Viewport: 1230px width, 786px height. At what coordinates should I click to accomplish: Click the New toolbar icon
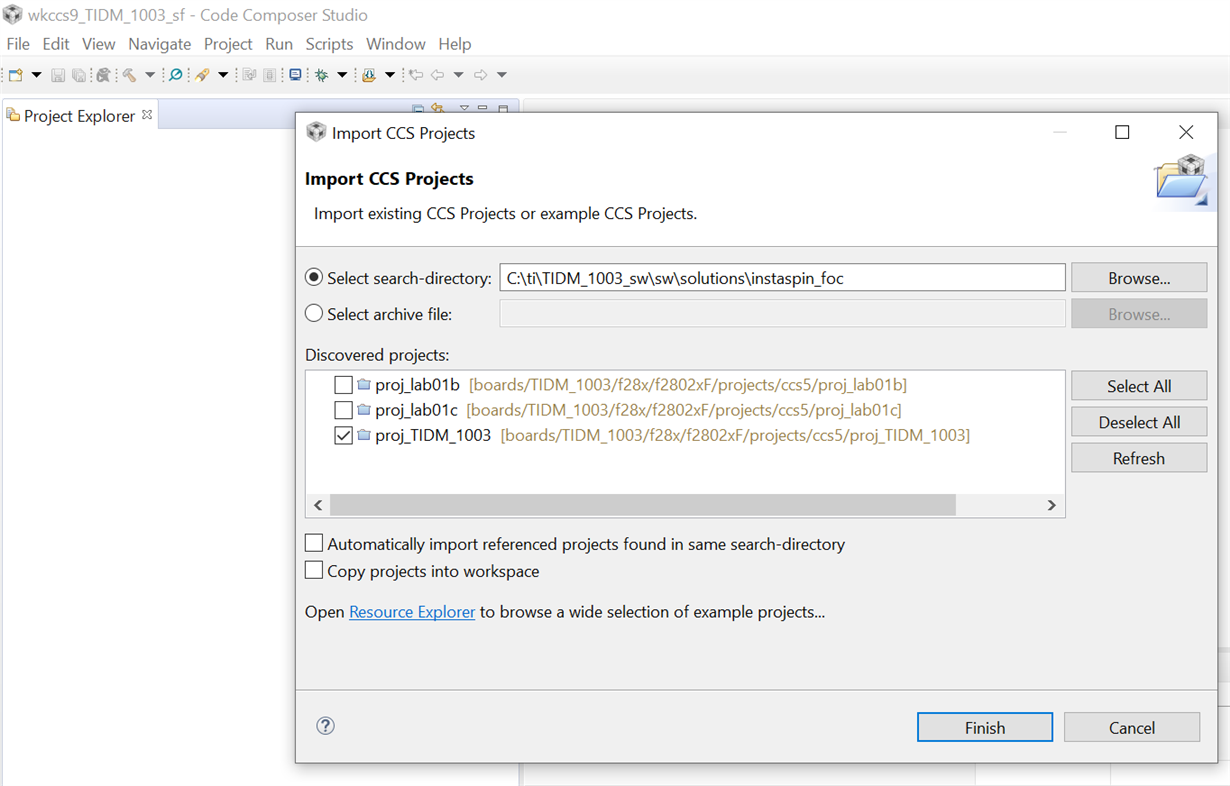pyautogui.click(x=16, y=75)
